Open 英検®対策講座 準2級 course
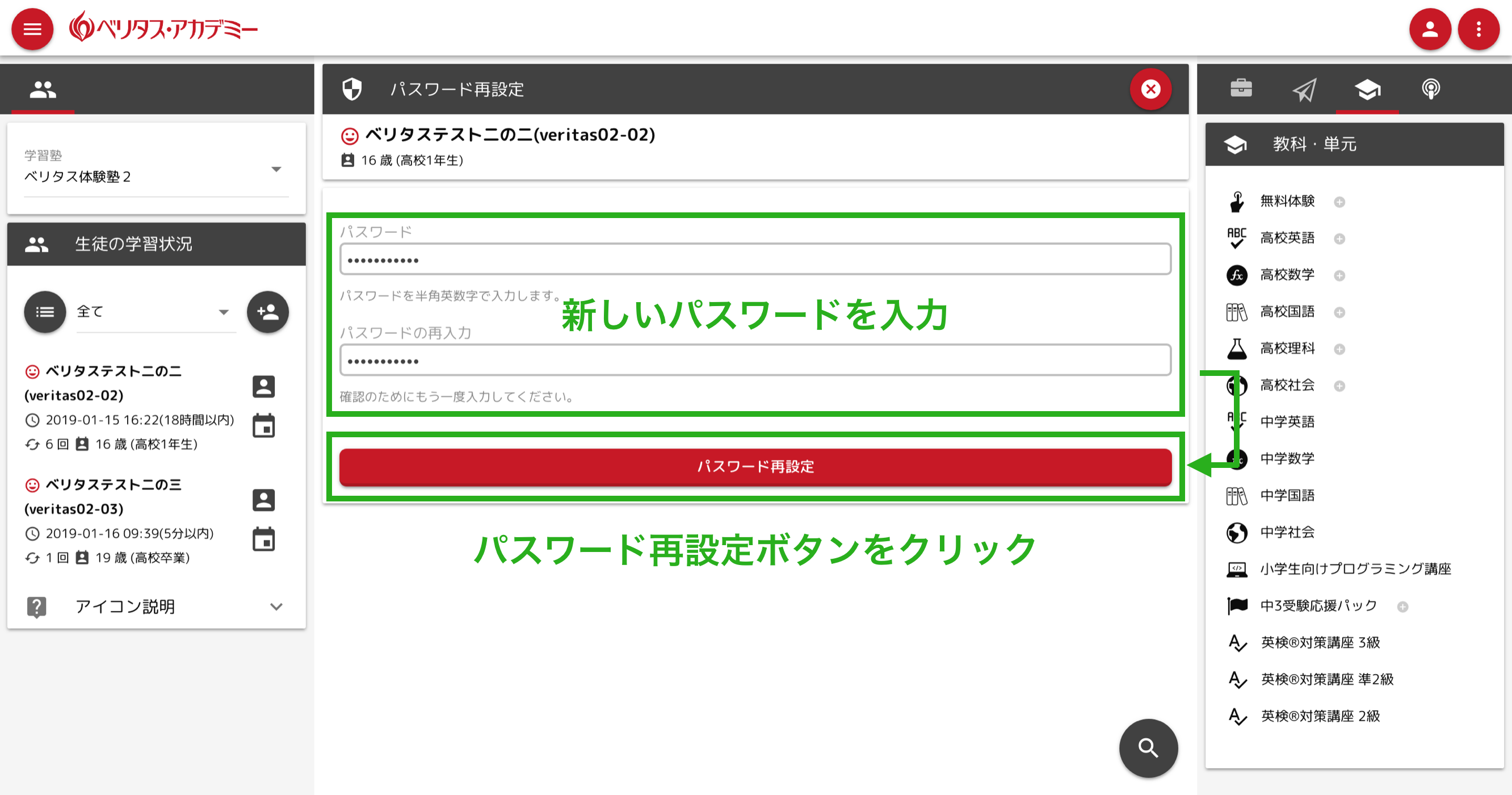This screenshot has height=795, width=1512. 1326,679
